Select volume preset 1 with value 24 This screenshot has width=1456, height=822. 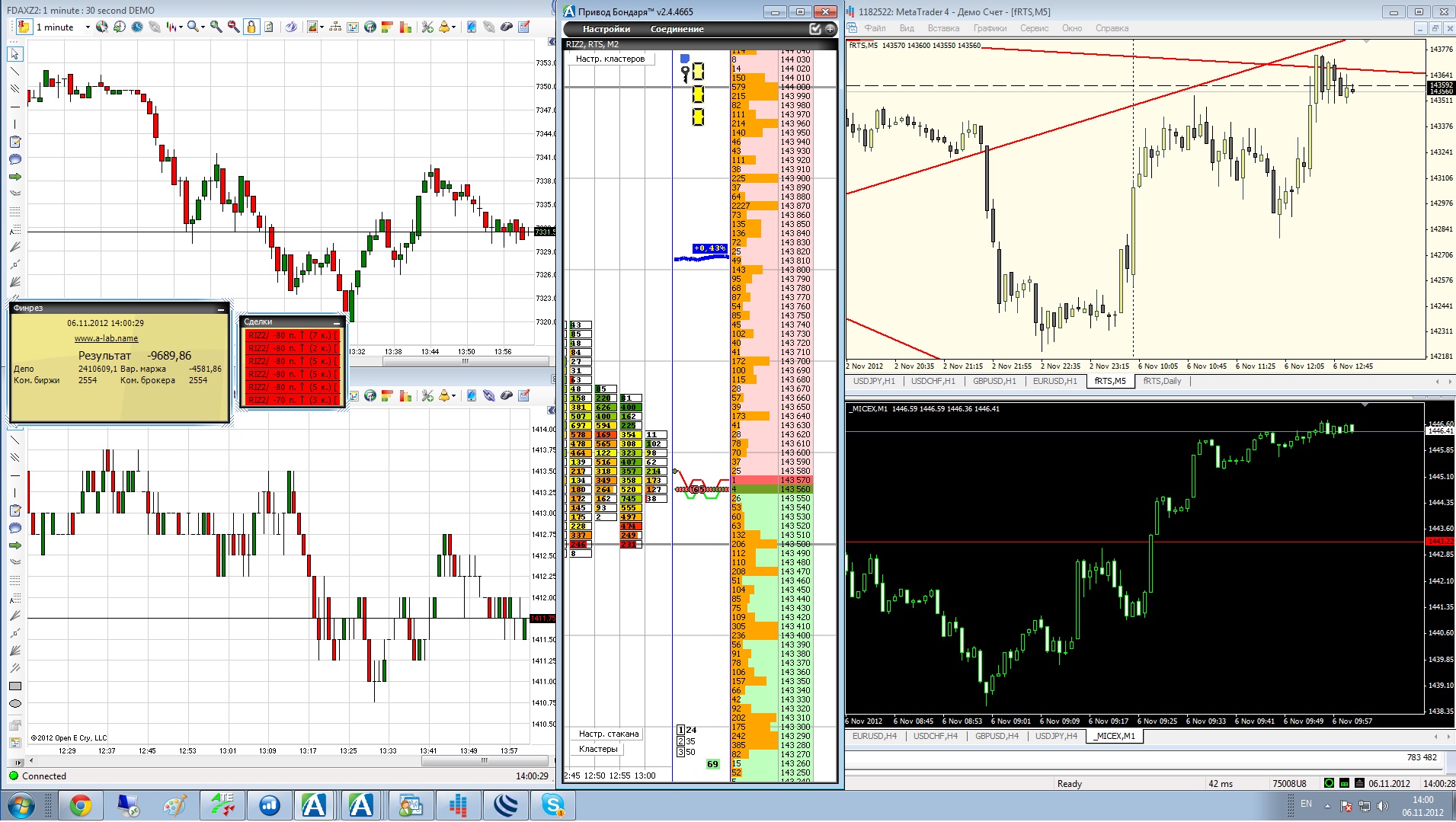click(x=686, y=730)
